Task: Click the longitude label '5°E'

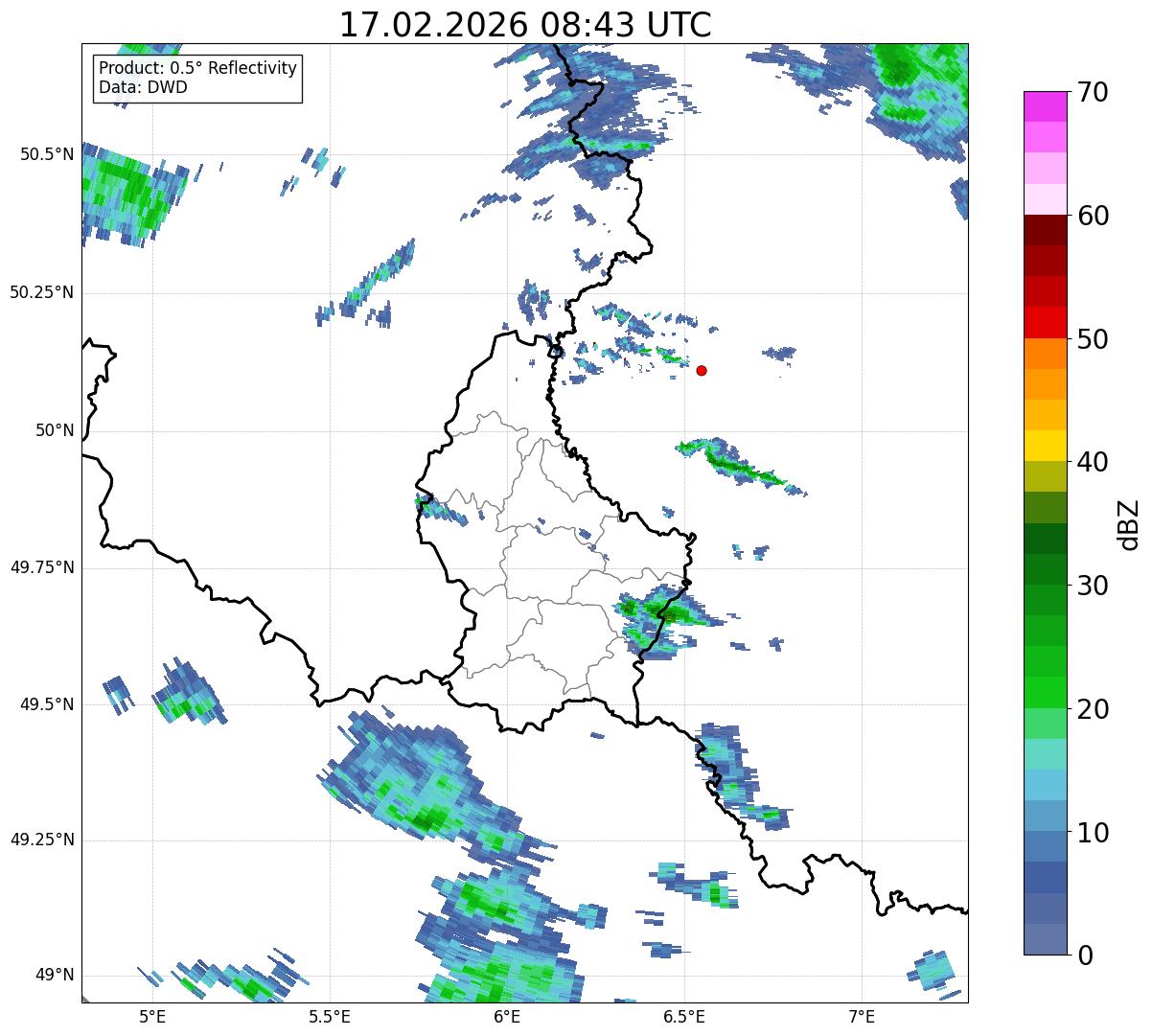Action: (x=152, y=1016)
